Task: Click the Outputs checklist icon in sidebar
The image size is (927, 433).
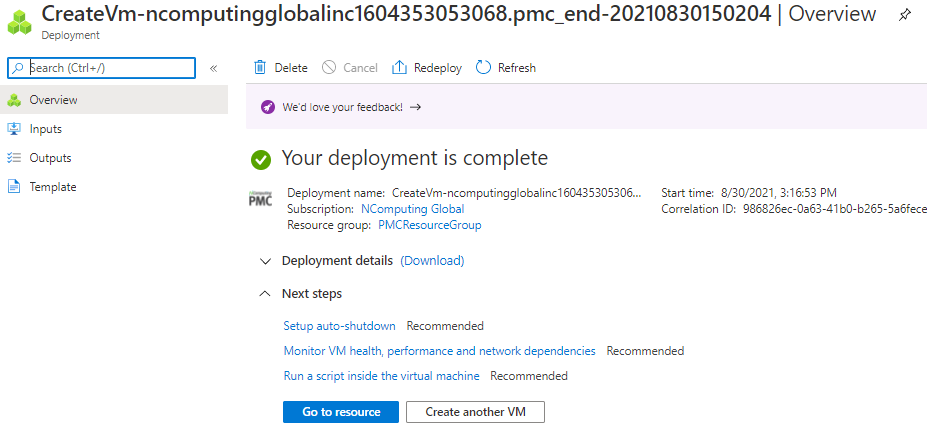Action: pyautogui.click(x=14, y=158)
